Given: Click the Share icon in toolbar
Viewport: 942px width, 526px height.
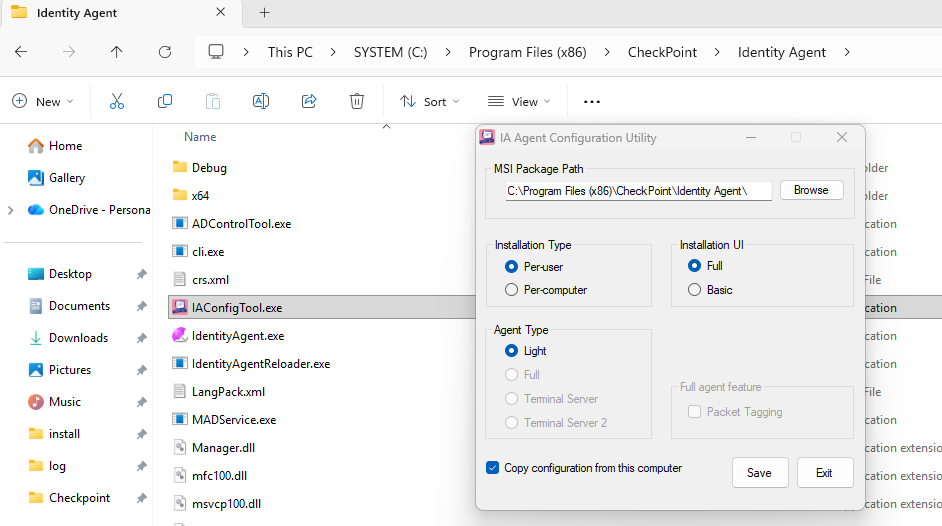Looking at the screenshot, I should pyautogui.click(x=309, y=101).
